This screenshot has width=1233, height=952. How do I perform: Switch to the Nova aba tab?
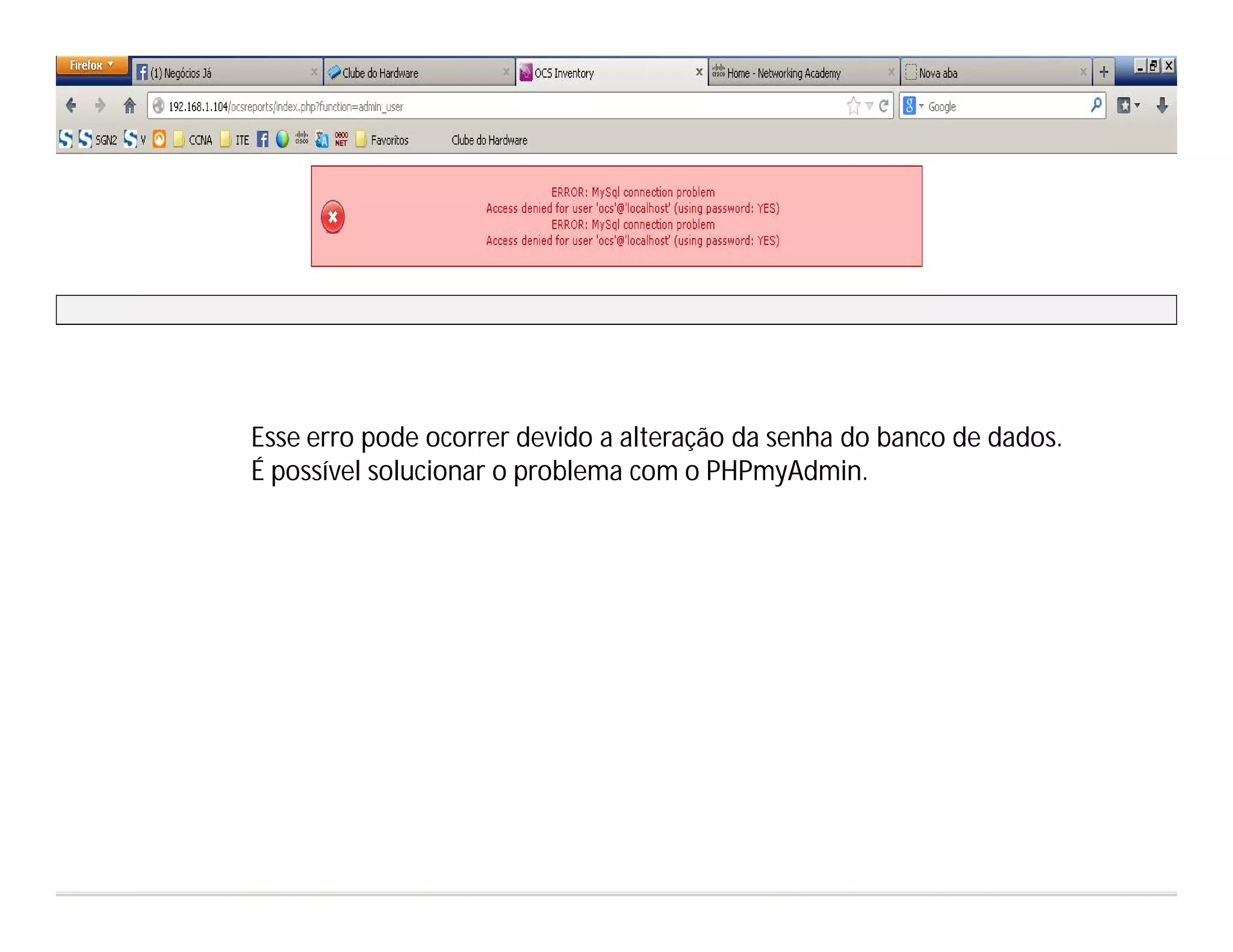[x=995, y=73]
